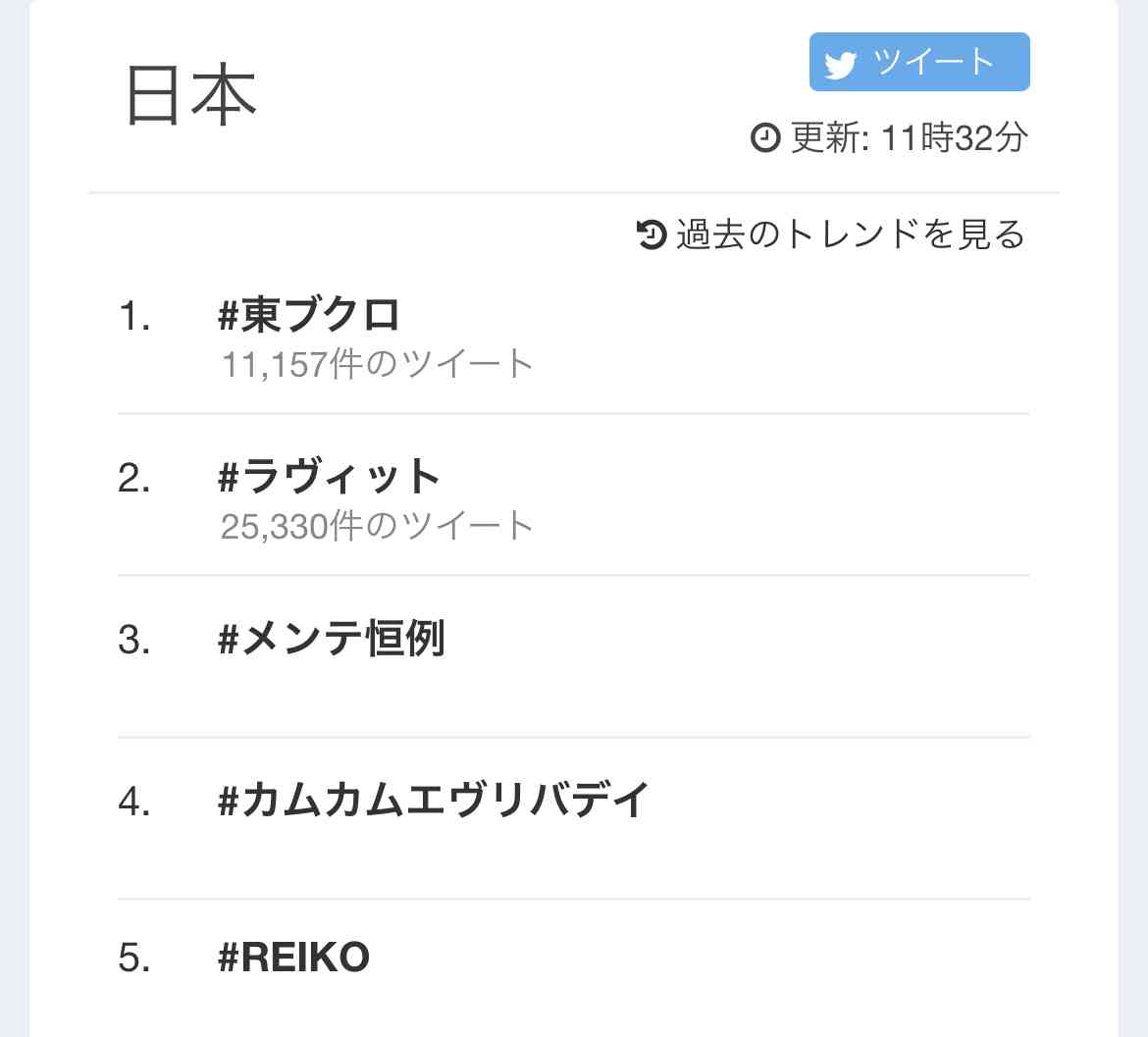Select rank number 4 in list
The width and height of the screenshot is (1148, 1037).
(134, 802)
